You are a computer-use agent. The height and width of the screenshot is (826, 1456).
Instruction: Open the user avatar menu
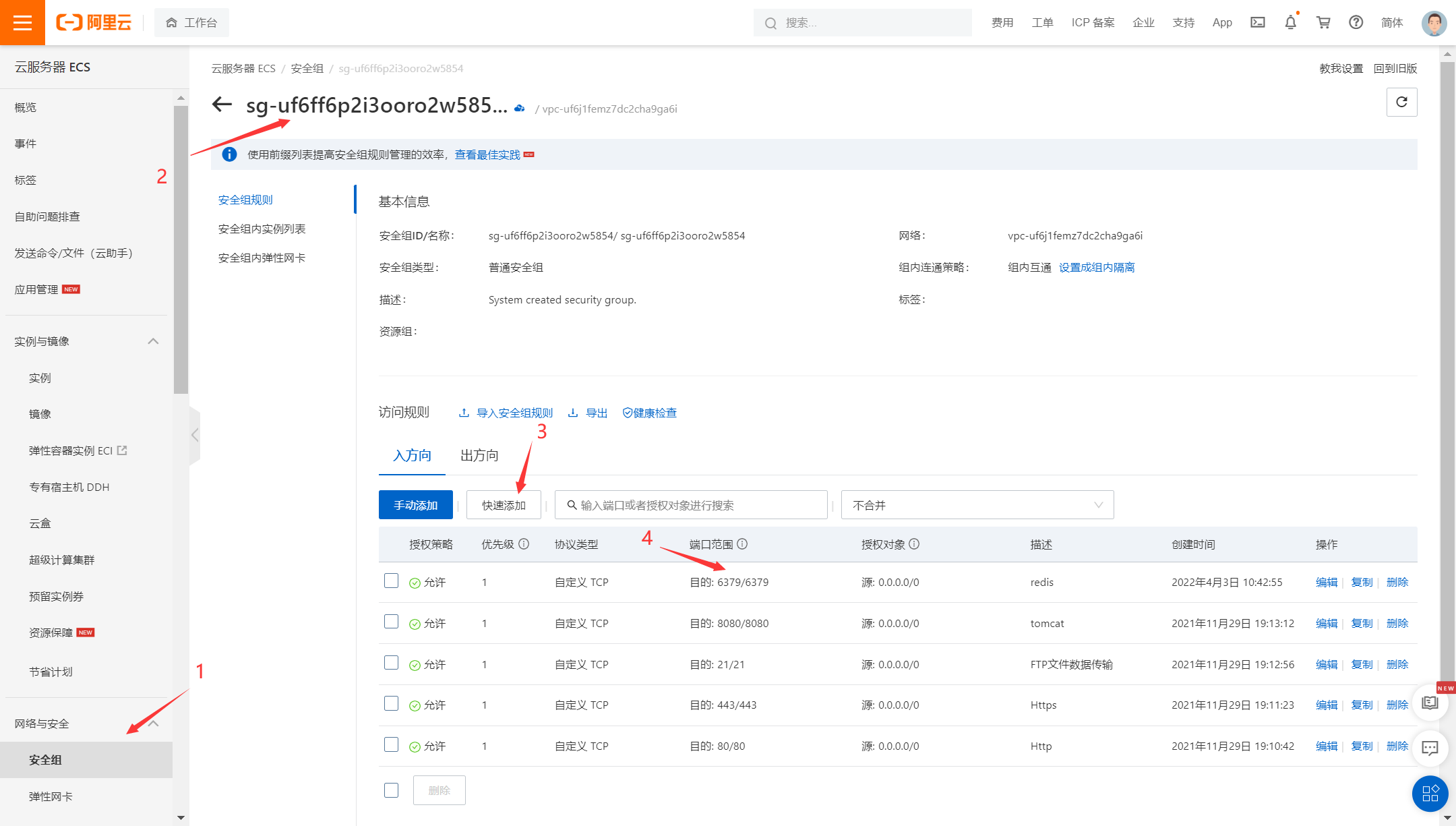[1434, 23]
